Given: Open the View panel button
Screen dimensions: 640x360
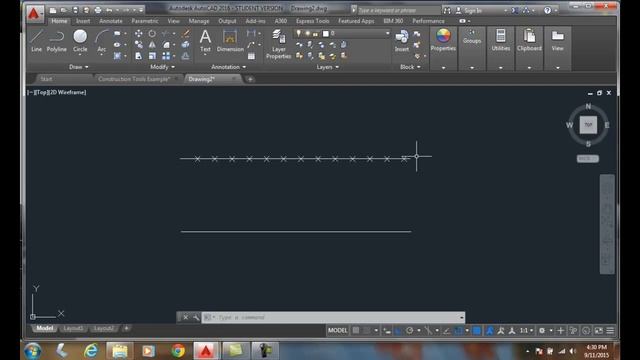Looking at the screenshot, I should pyautogui.click(x=558, y=40).
